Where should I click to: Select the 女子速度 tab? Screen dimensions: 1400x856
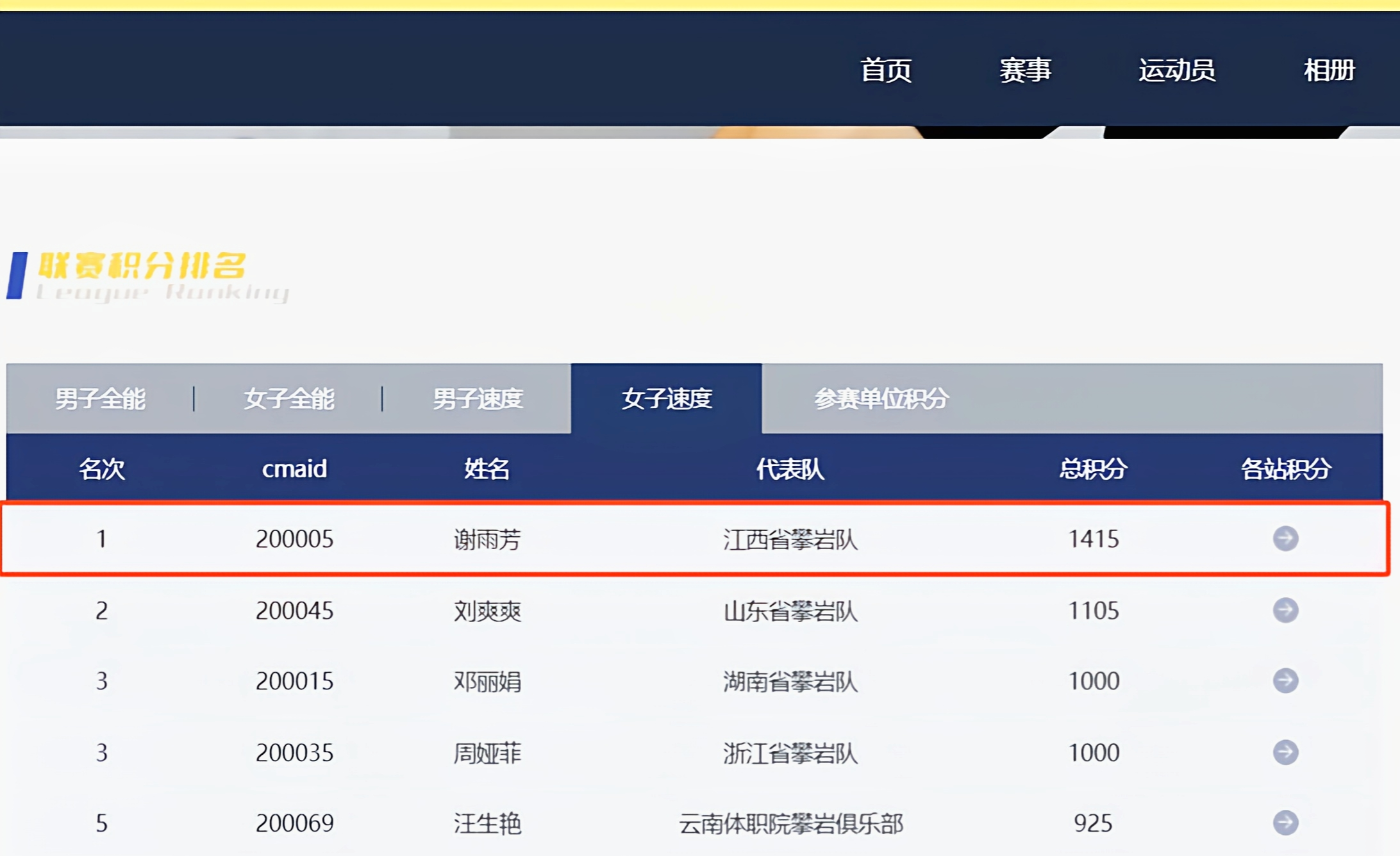667,399
